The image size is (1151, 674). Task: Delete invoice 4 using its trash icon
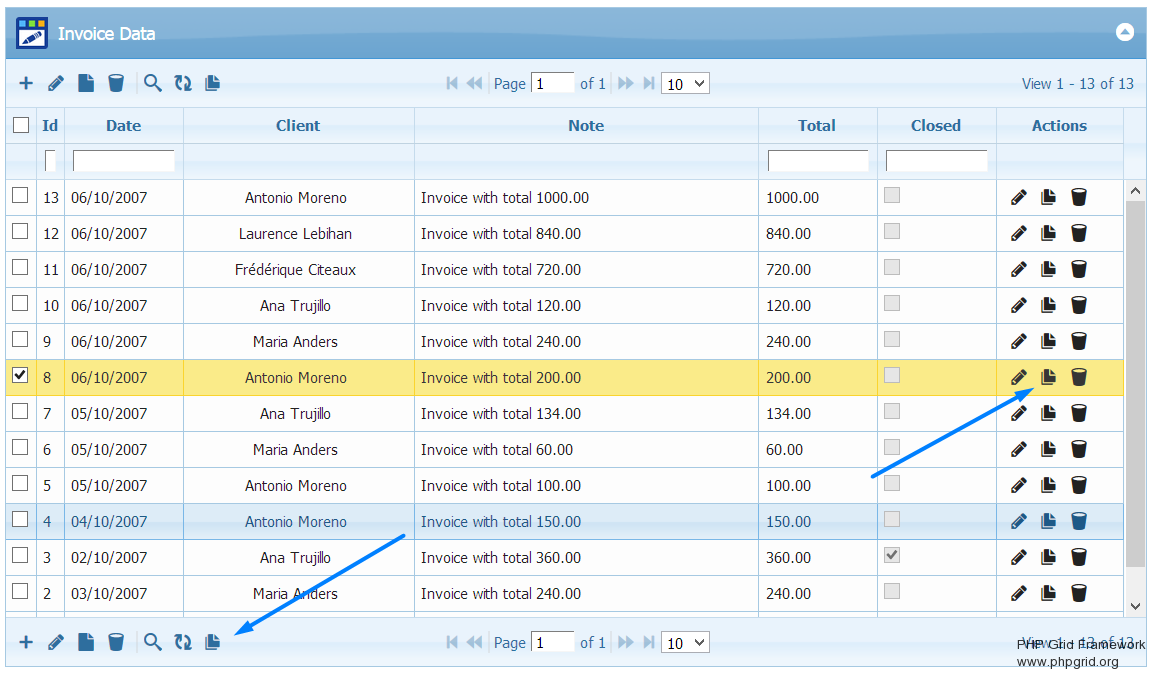[1079, 521]
